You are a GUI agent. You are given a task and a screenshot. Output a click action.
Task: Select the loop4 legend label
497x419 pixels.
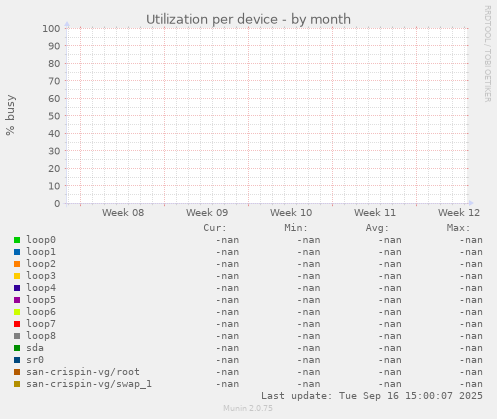pyautogui.click(x=41, y=288)
